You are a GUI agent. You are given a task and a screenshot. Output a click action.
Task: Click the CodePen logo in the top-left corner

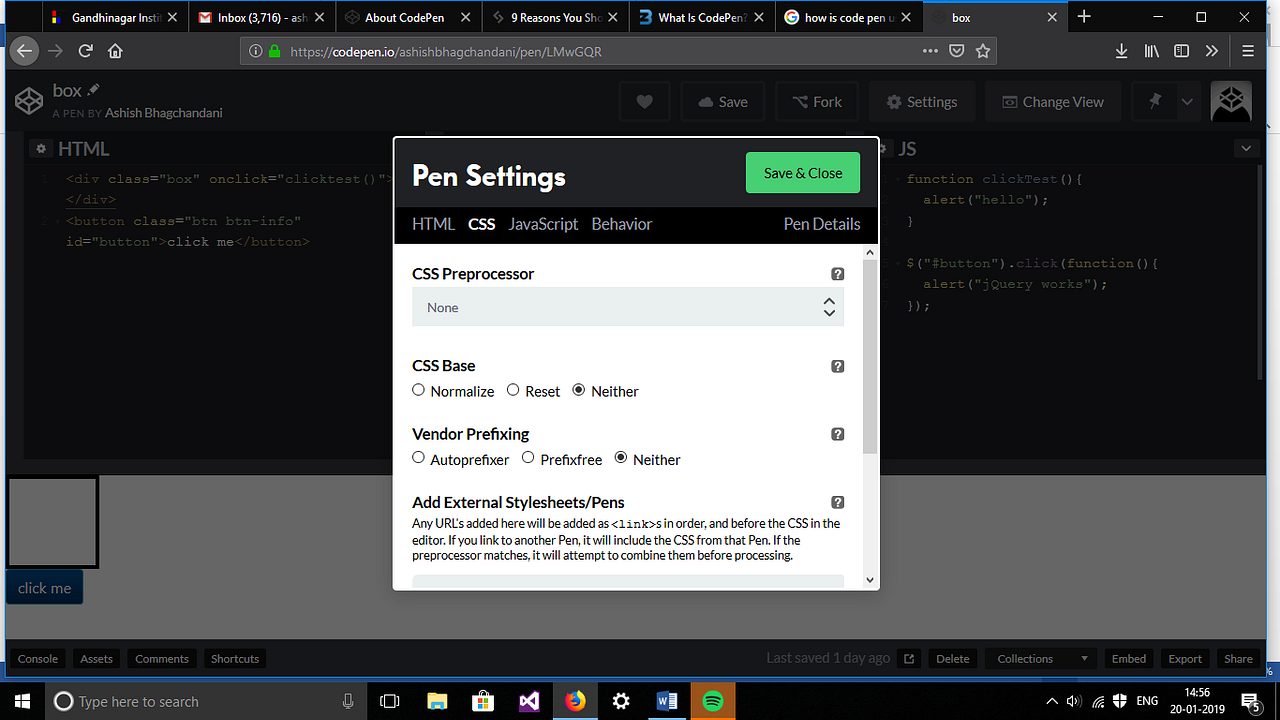[x=29, y=100]
